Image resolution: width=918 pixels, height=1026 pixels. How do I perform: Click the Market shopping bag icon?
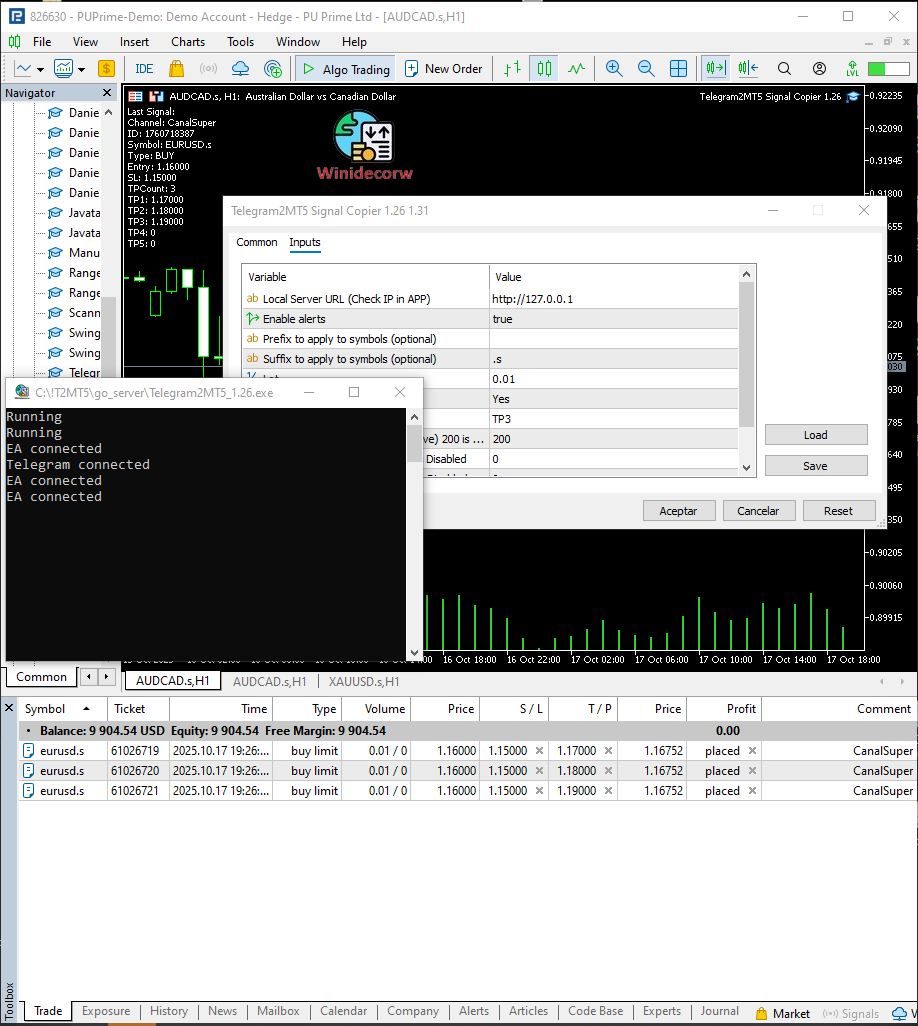177,69
